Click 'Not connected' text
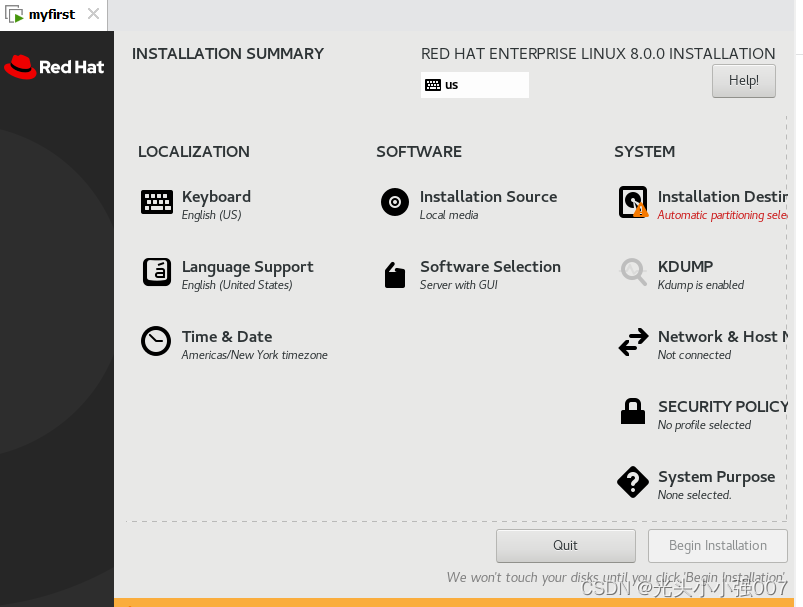 [x=694, y=355]
